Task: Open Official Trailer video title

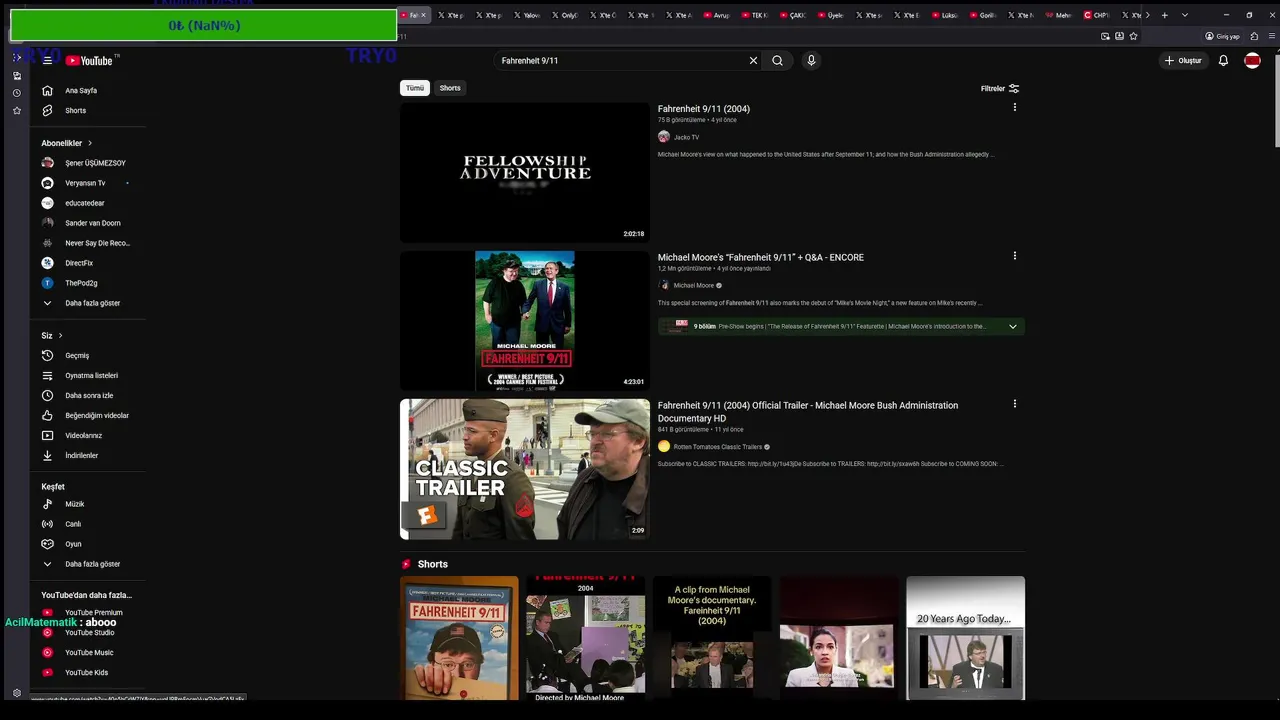Action: click(x=808, y=412)
